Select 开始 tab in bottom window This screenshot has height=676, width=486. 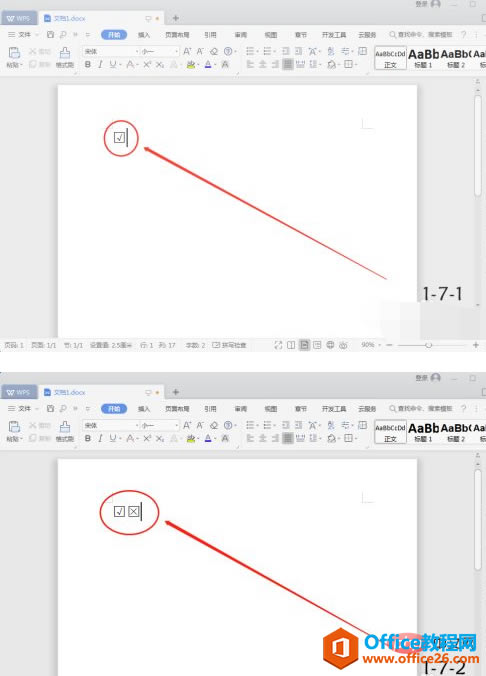[x=114, y=409]
